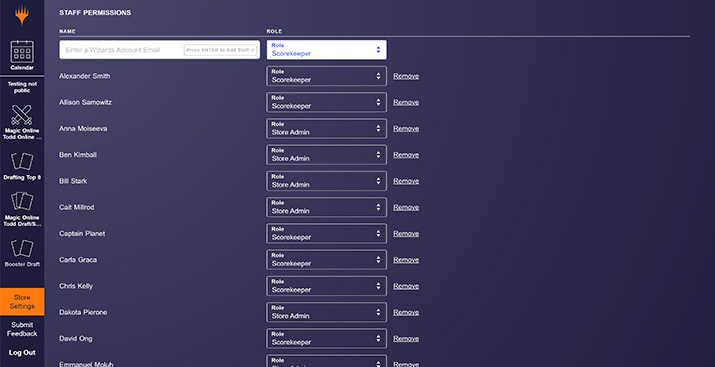Click the Log Out link
This screenshot has width=715, height=367.
(x=22, y=352)
